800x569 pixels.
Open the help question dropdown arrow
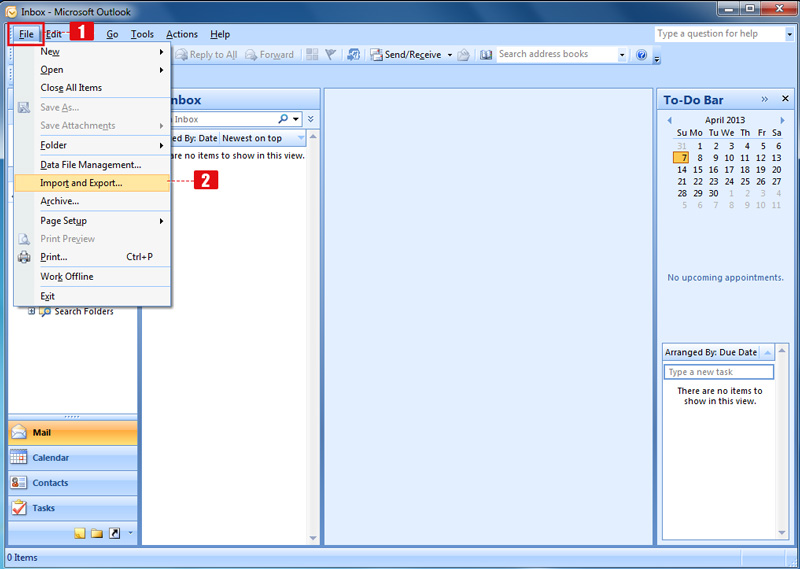pyautogui.click(x=790, y=34)
